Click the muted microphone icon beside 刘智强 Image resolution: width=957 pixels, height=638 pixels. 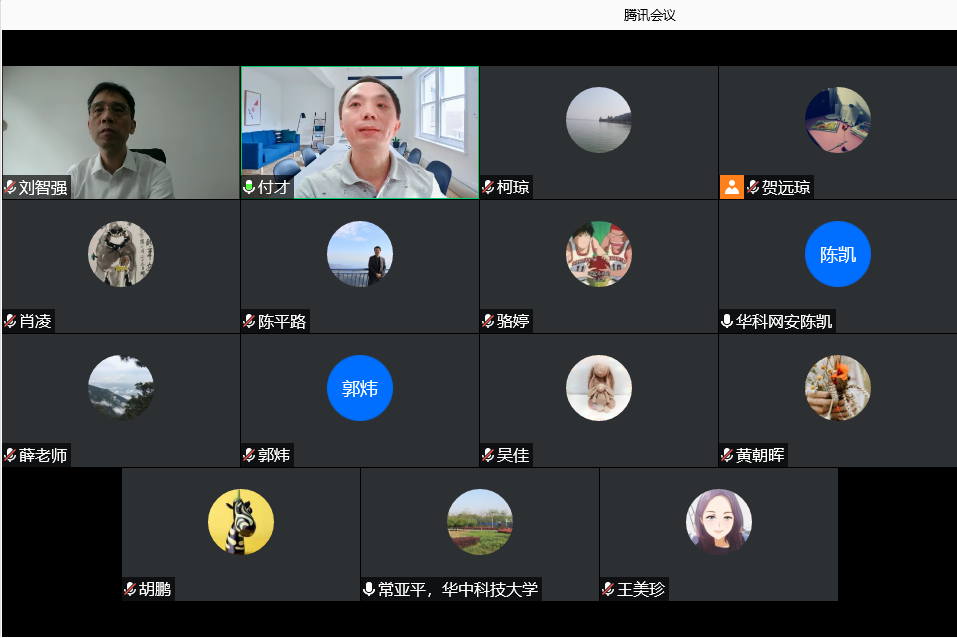pyautogui.click(x=11, y=188)
